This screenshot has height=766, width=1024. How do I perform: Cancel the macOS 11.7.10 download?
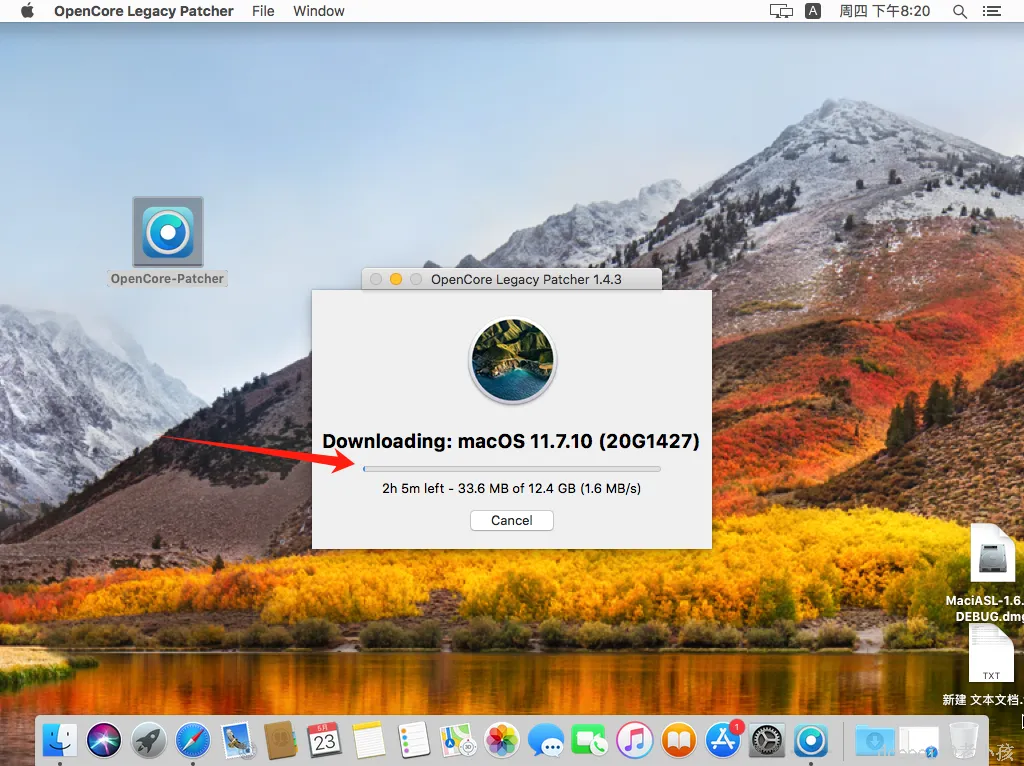[x=511, y=520]
